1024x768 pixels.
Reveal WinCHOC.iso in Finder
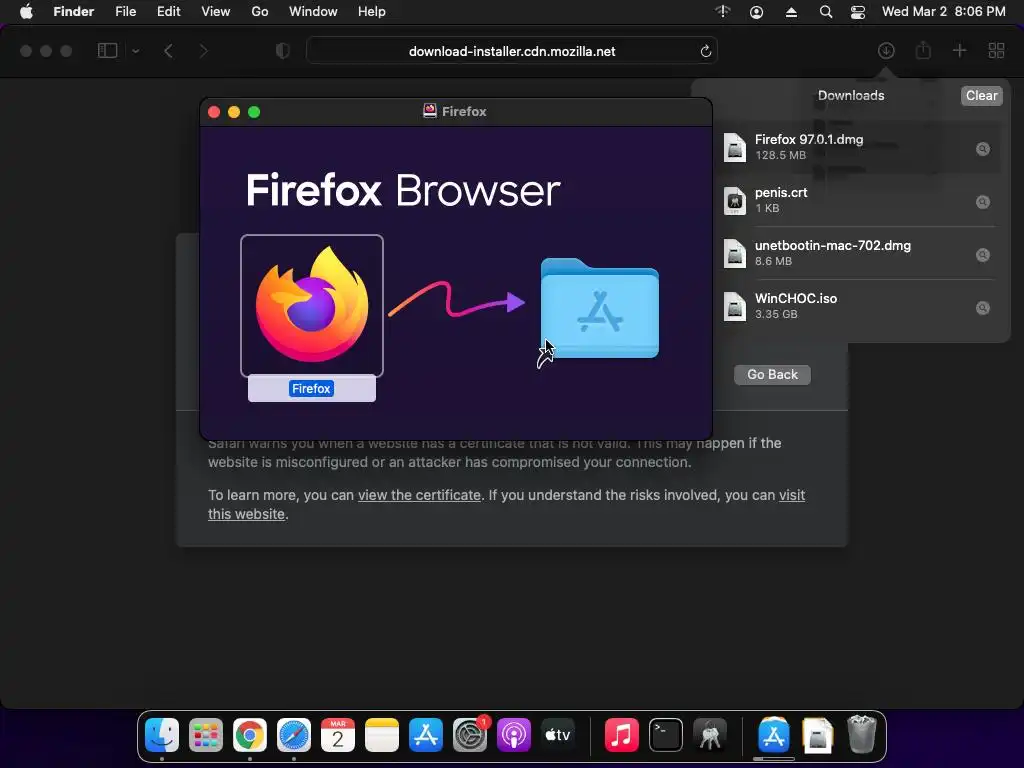983,308
